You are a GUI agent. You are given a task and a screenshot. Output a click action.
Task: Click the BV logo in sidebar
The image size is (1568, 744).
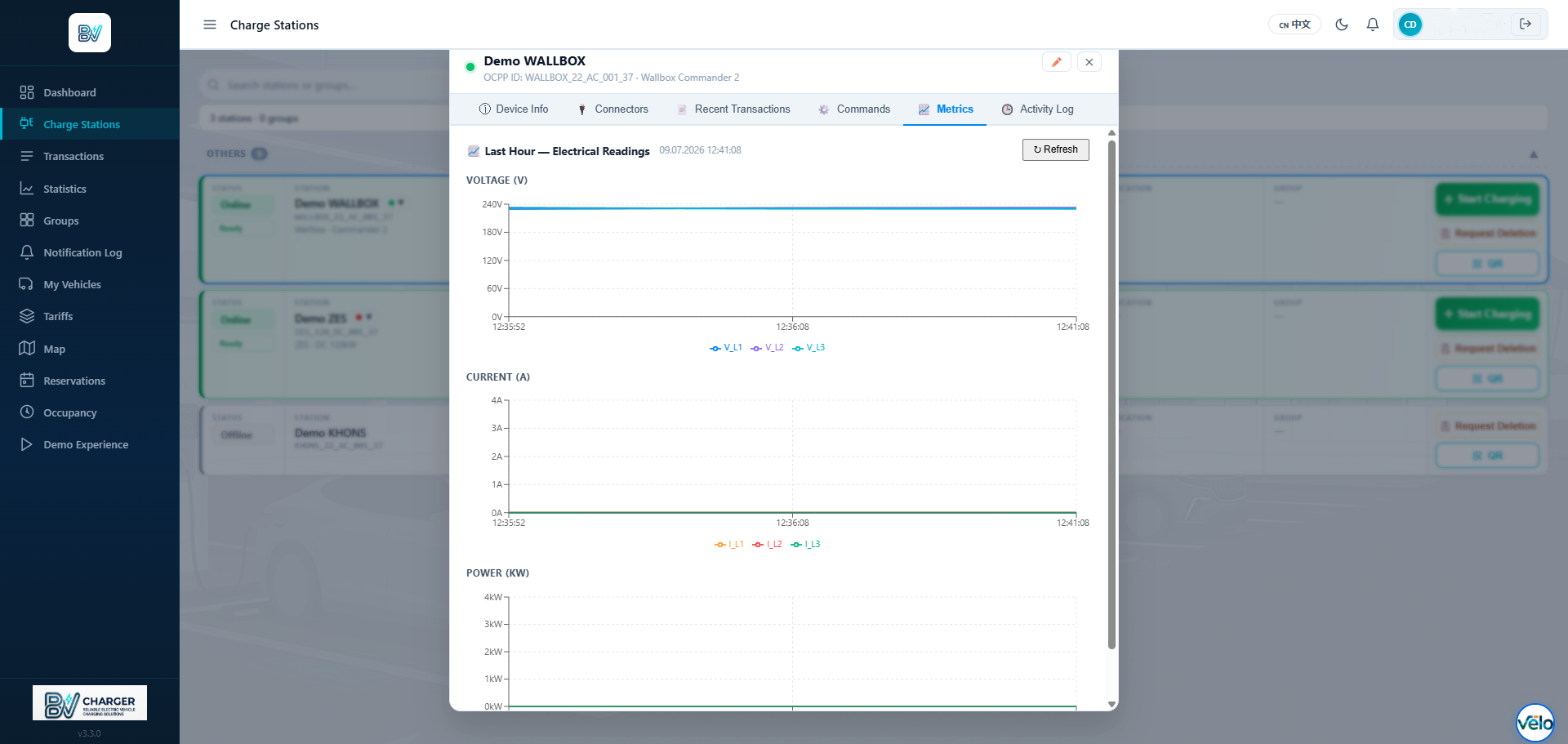90,33
